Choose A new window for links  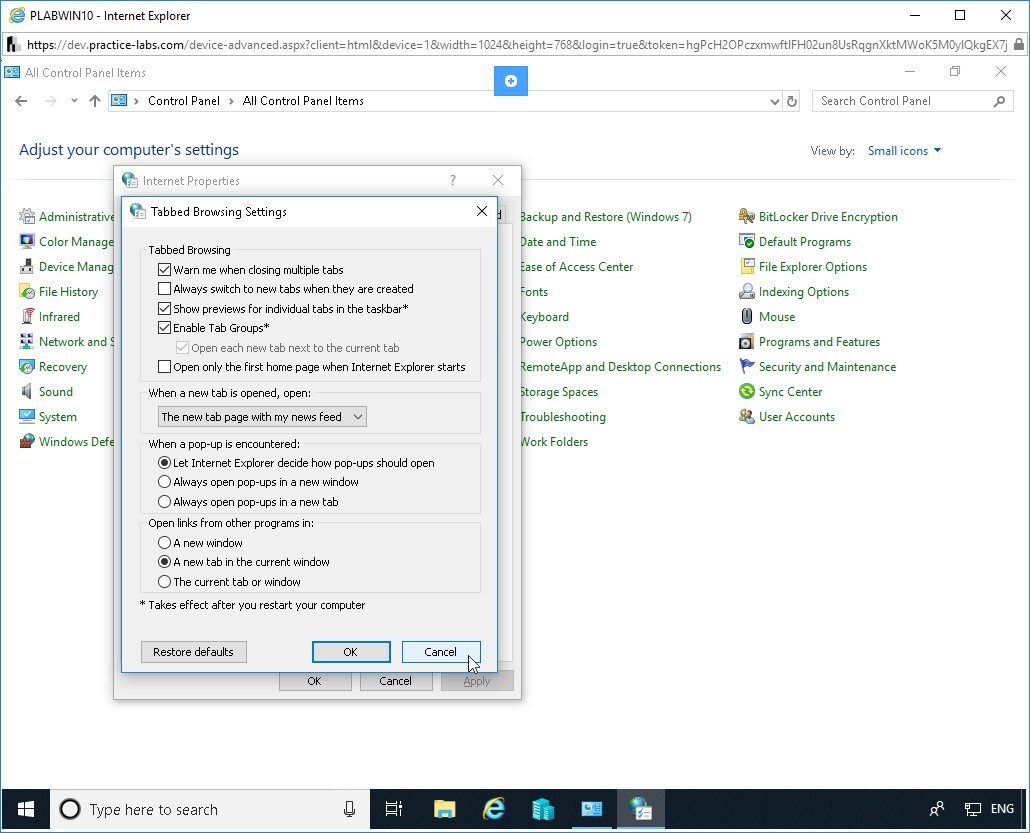[164, 543]
